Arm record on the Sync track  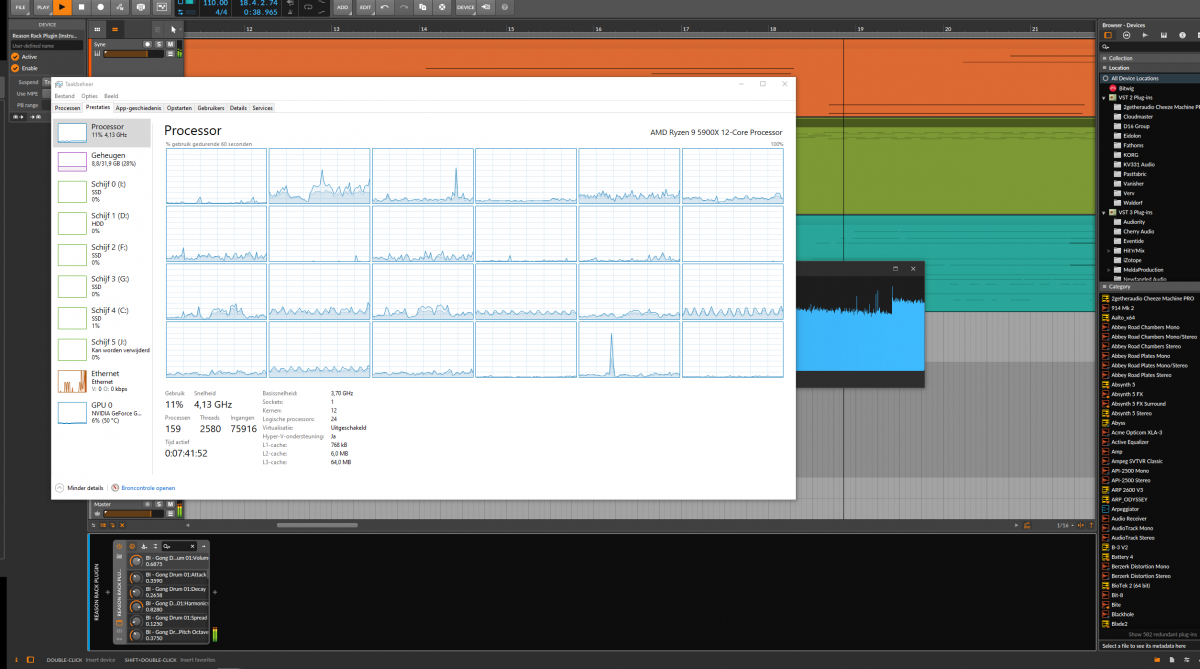pyautogui.click(x=147, y=44)
